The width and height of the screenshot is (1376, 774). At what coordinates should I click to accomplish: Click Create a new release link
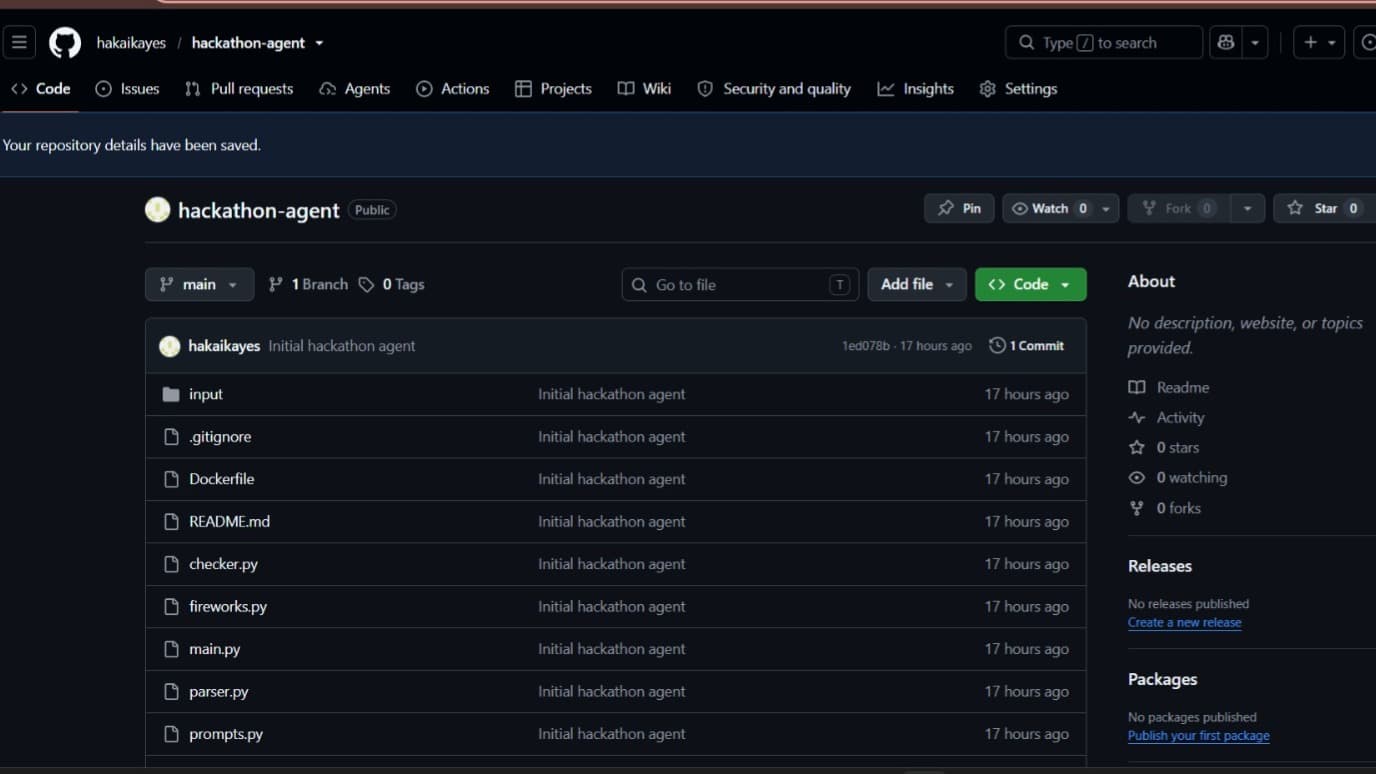coord(1185,622)
